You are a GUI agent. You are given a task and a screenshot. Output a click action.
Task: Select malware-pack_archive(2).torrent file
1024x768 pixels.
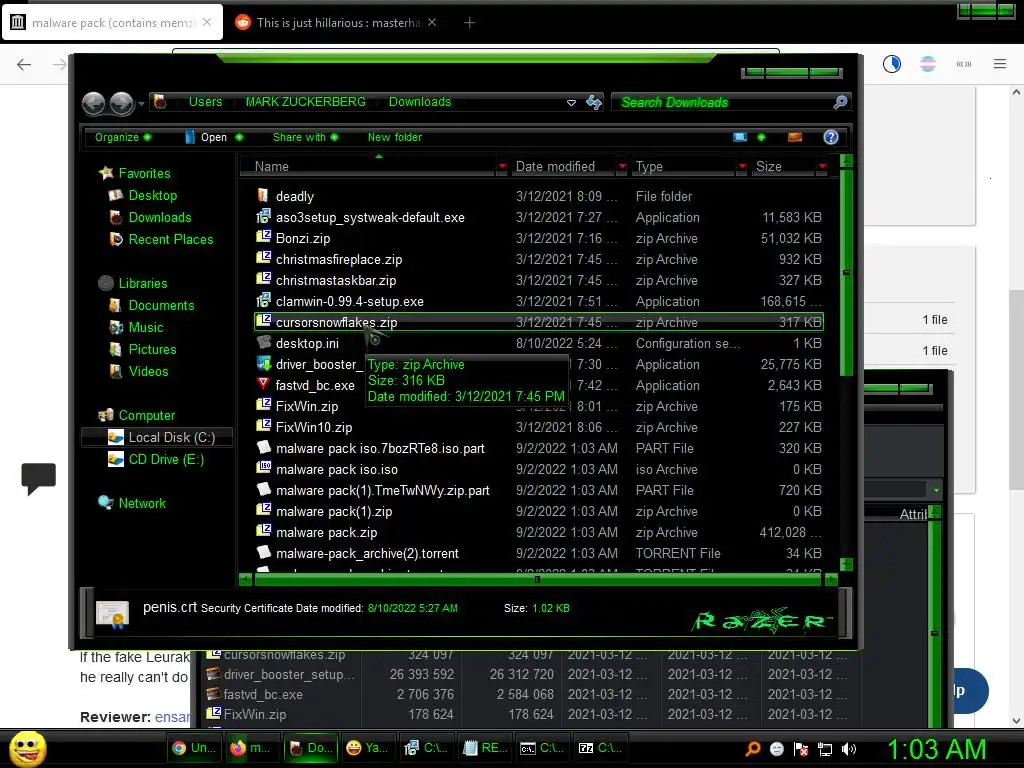click(367, 553)
